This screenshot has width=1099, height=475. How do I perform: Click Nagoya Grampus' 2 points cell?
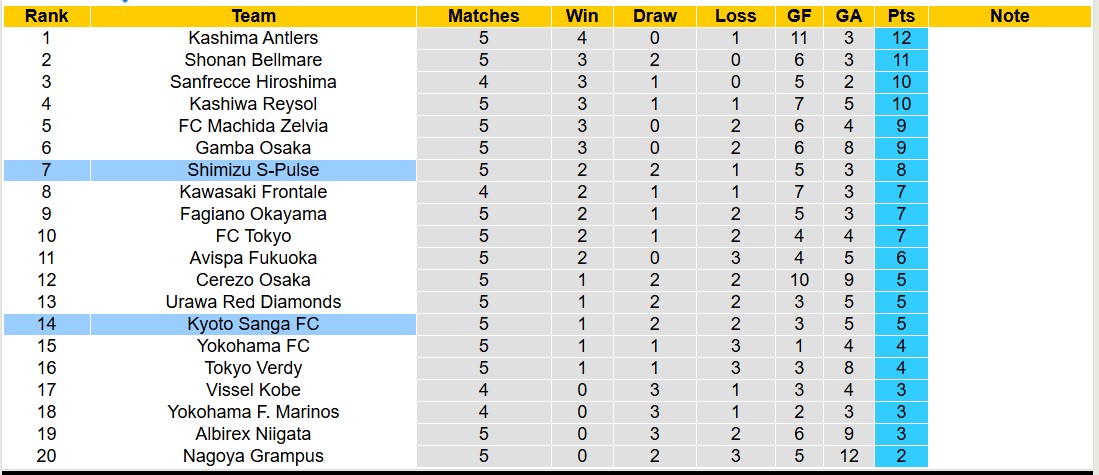(x=900, y=456)
